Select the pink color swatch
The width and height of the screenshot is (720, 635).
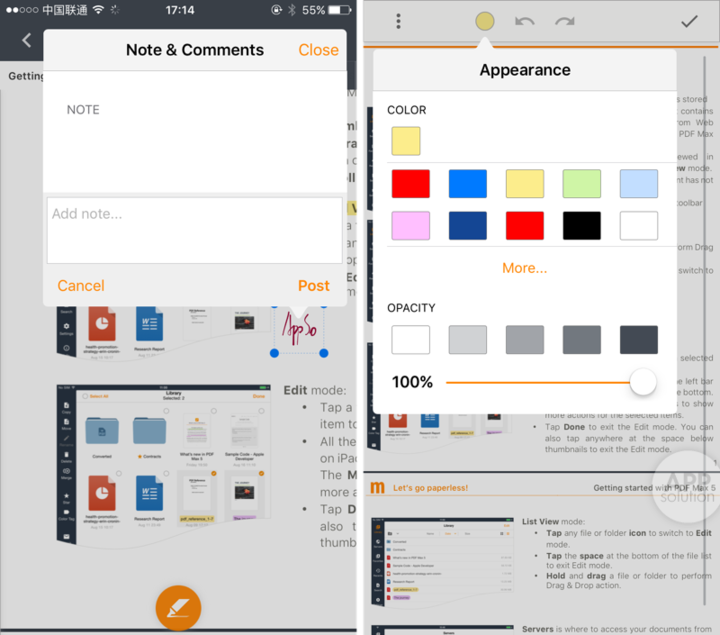pos(411,226)
